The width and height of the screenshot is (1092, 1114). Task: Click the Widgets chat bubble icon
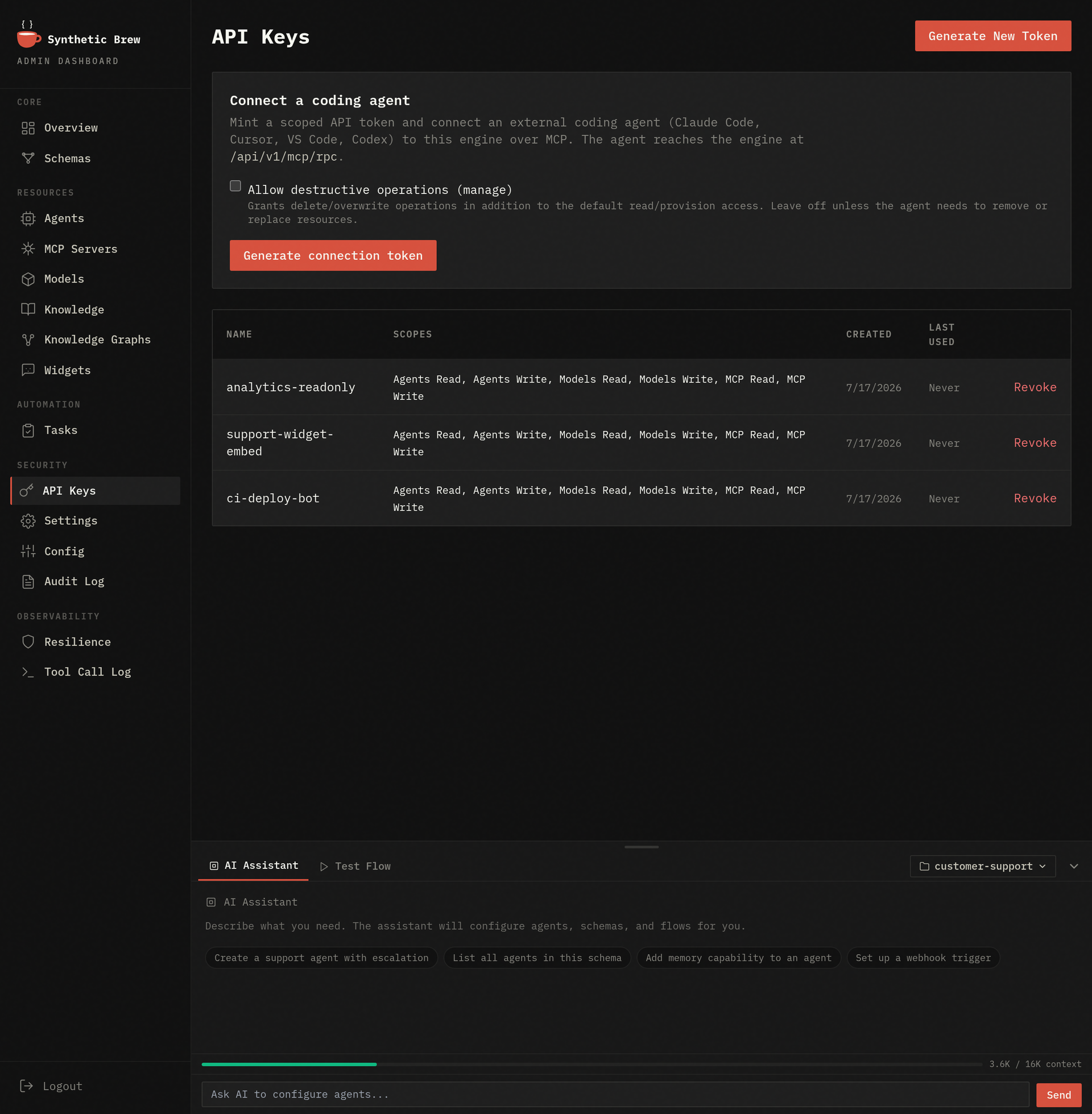pyautogui.click(x=28, y=370)
